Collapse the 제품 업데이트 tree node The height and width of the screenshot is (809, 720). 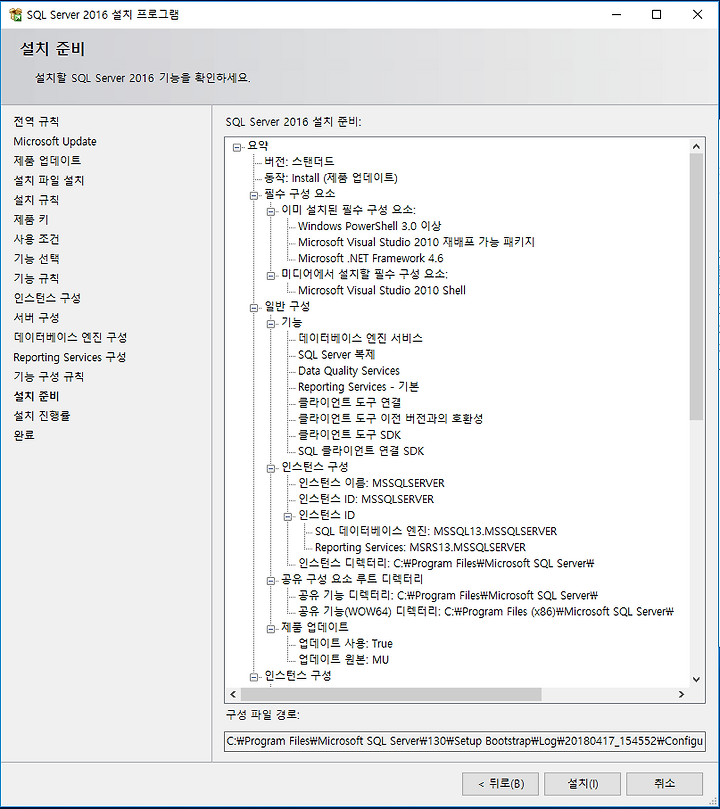271,629
